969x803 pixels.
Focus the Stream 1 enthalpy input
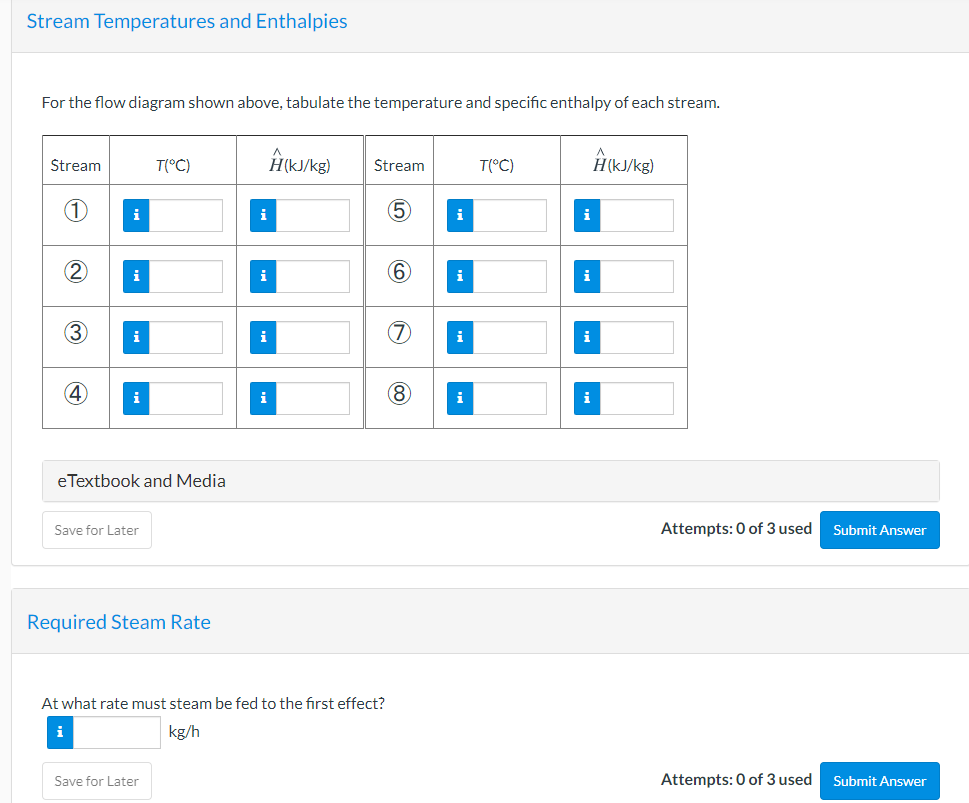(313, 215)
